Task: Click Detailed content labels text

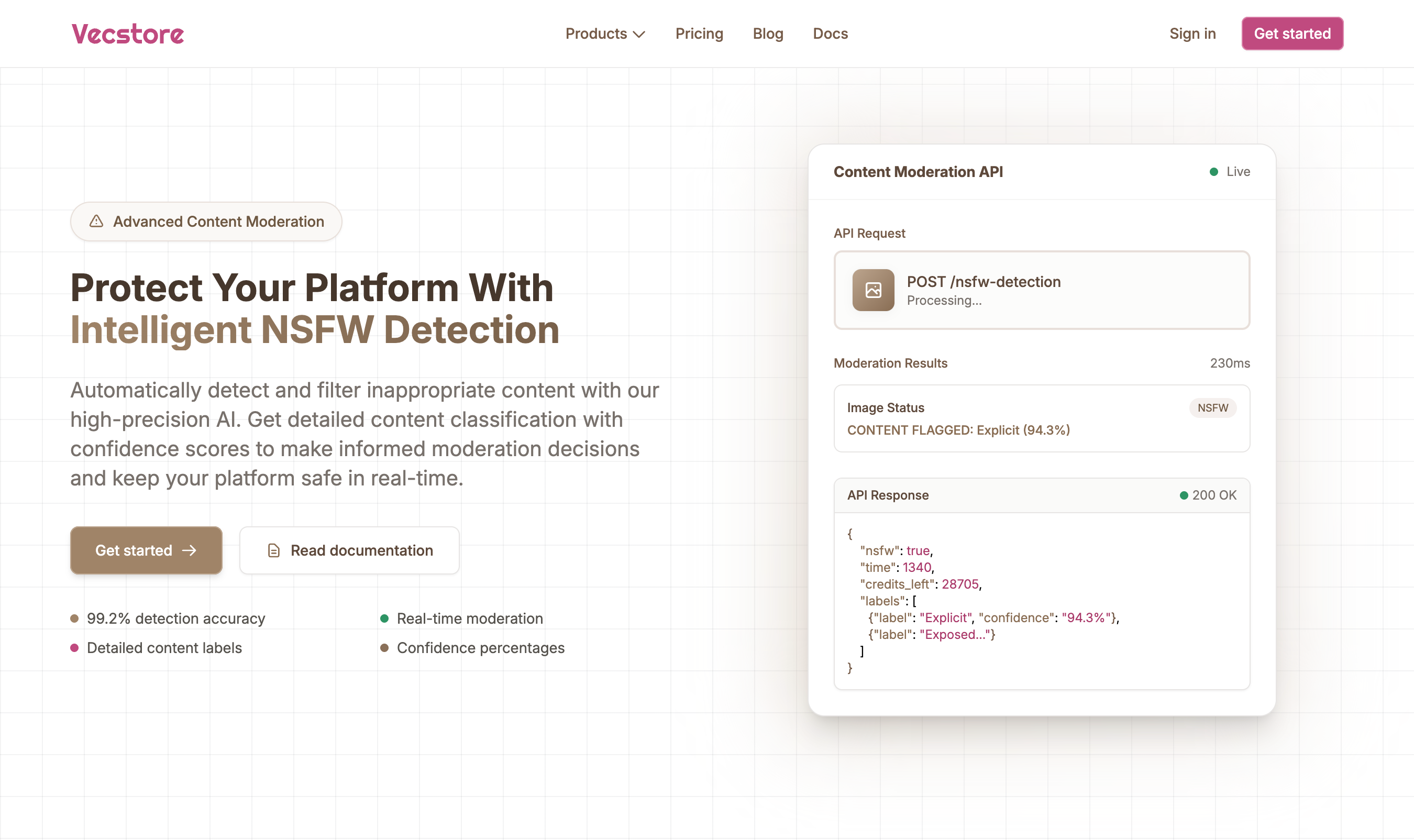Action: point(164,648)
